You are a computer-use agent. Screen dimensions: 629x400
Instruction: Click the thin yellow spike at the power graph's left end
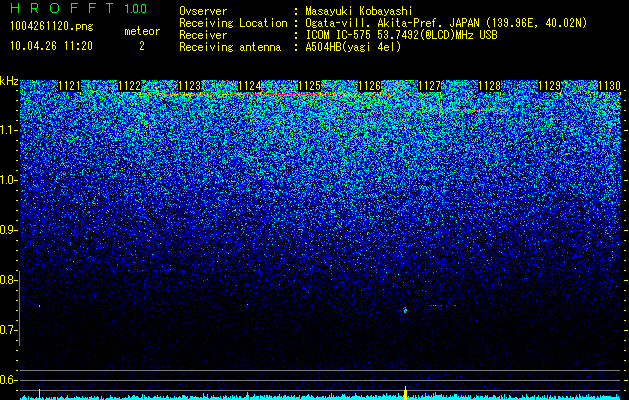pos(39,394)
